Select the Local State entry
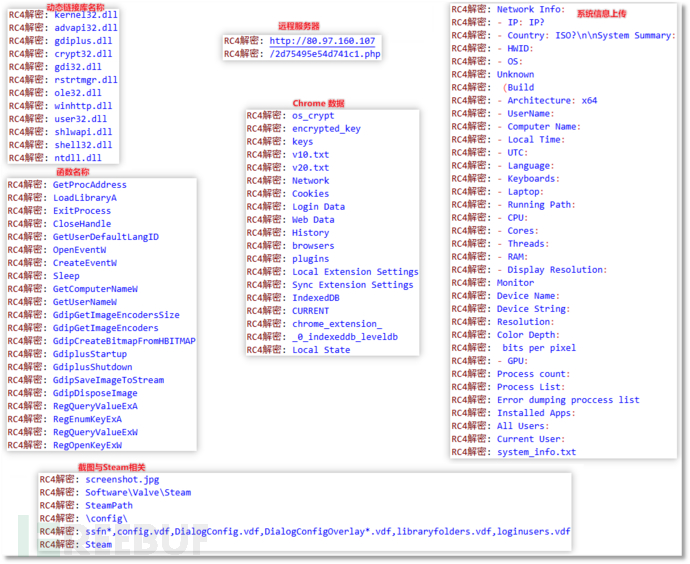 pos(321,350)
